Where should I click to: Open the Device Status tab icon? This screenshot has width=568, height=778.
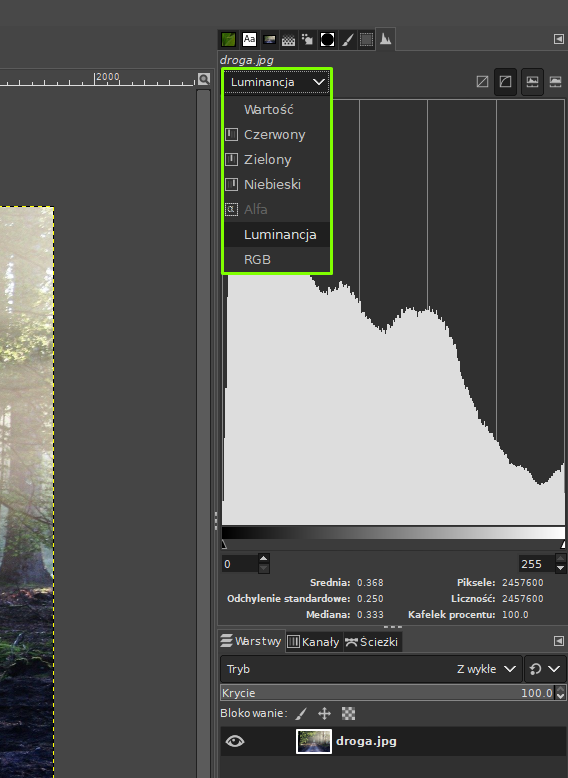tap(308, 39)
